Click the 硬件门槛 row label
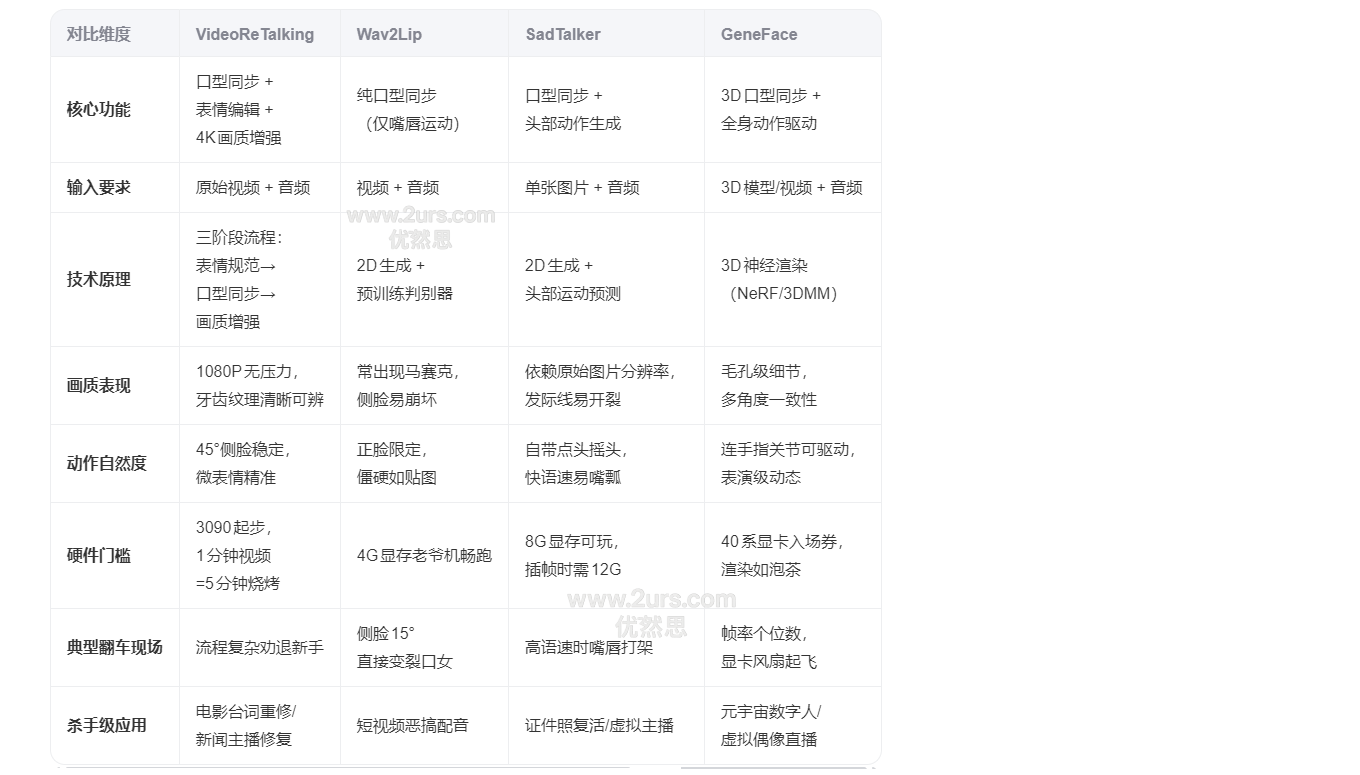The height and width of the screenshot is (775, 1360). coord(115,556)
